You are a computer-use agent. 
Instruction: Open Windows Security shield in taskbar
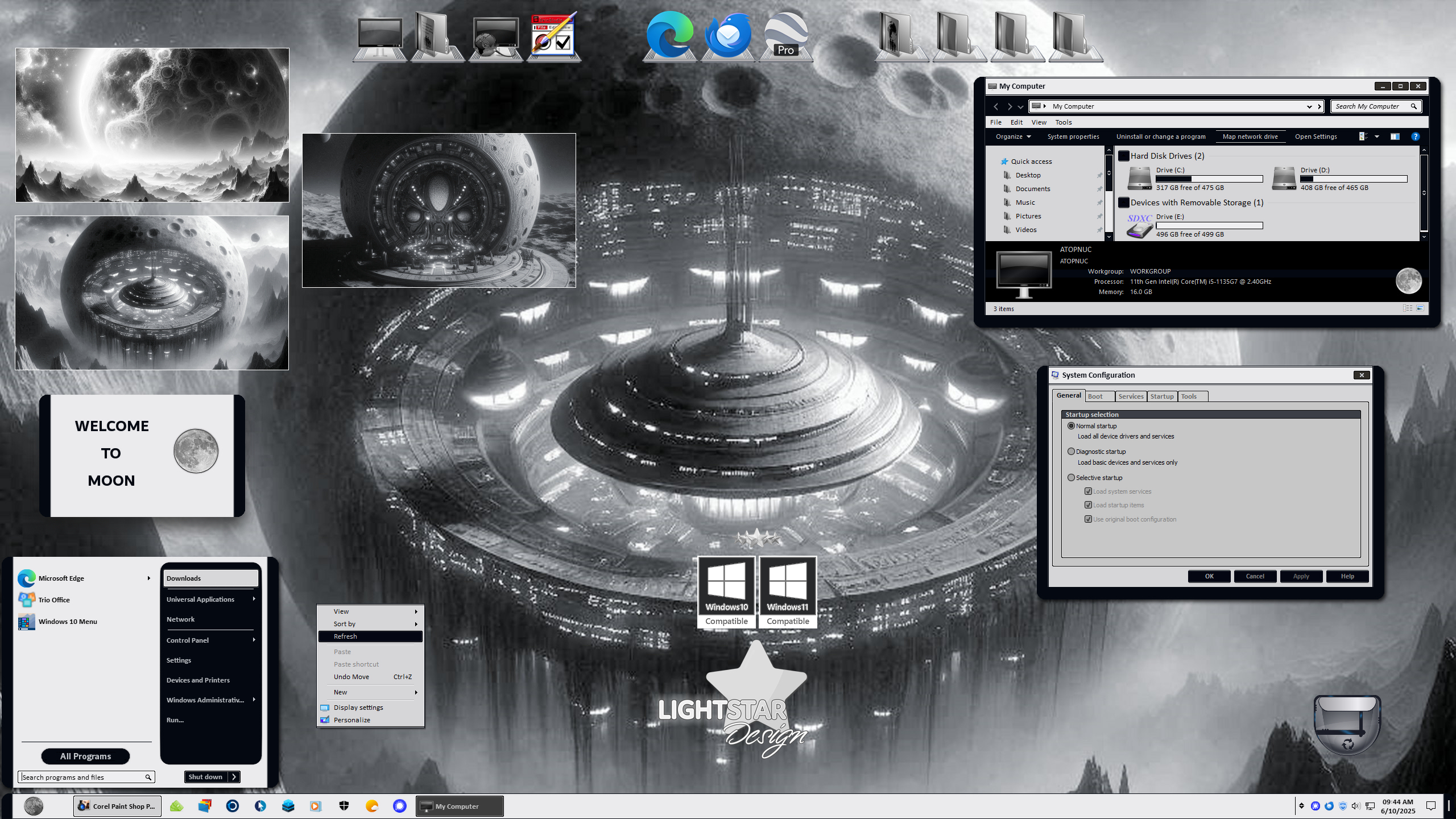click(344, 806)
